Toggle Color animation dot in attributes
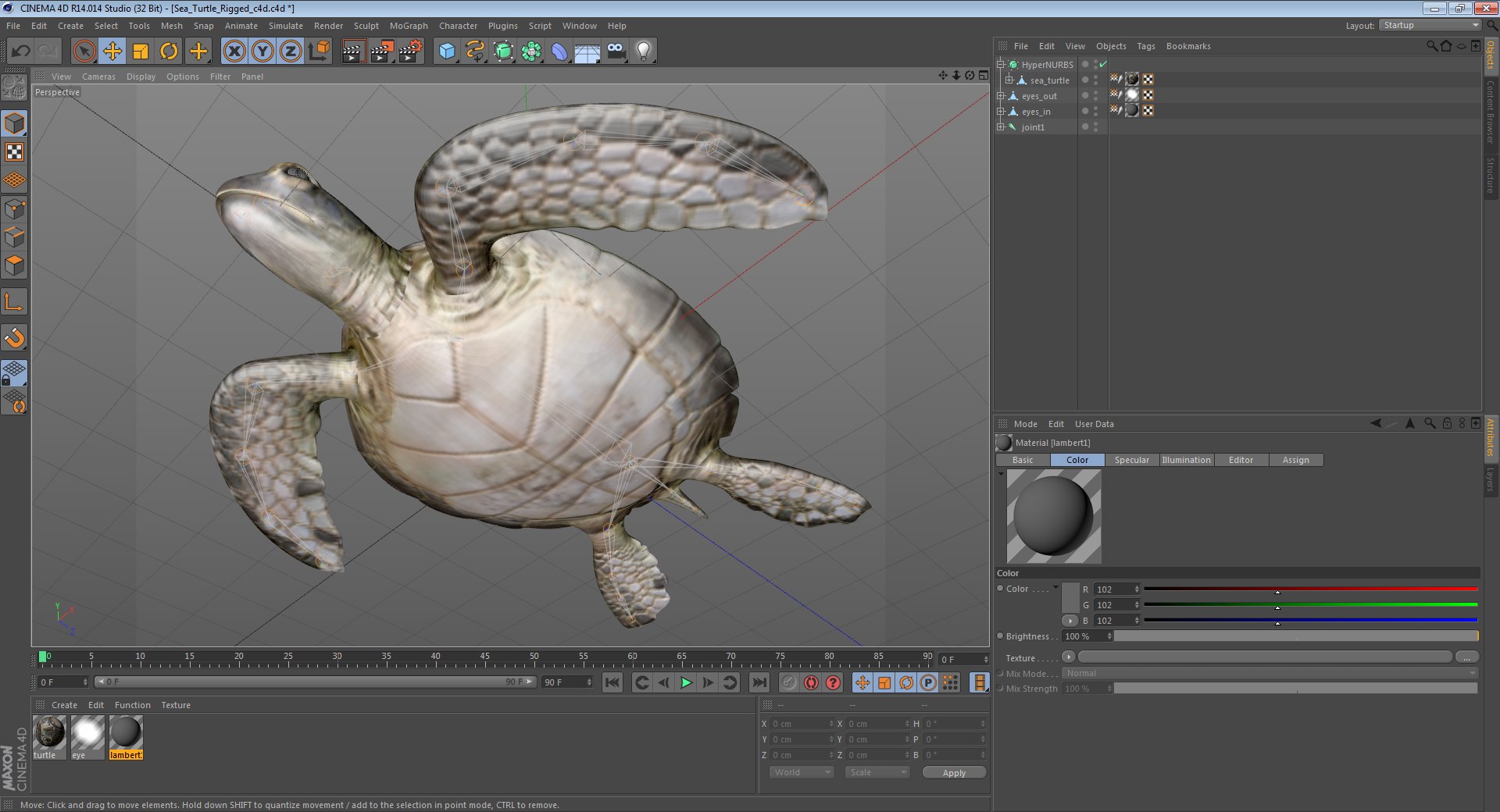The width and height of the screenshot is (1500, 812). tap(1000, 589)
